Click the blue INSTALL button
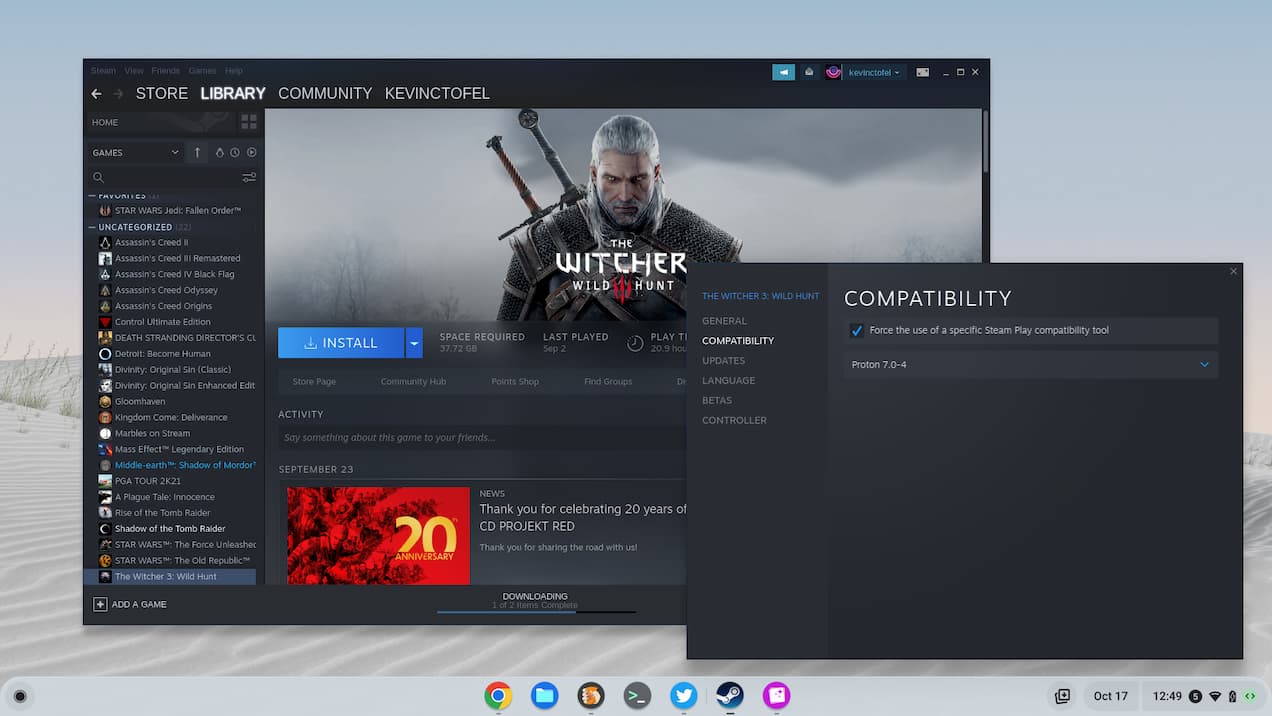The image size is (1272, 716). pyautogui.click(x=341, y=343)
